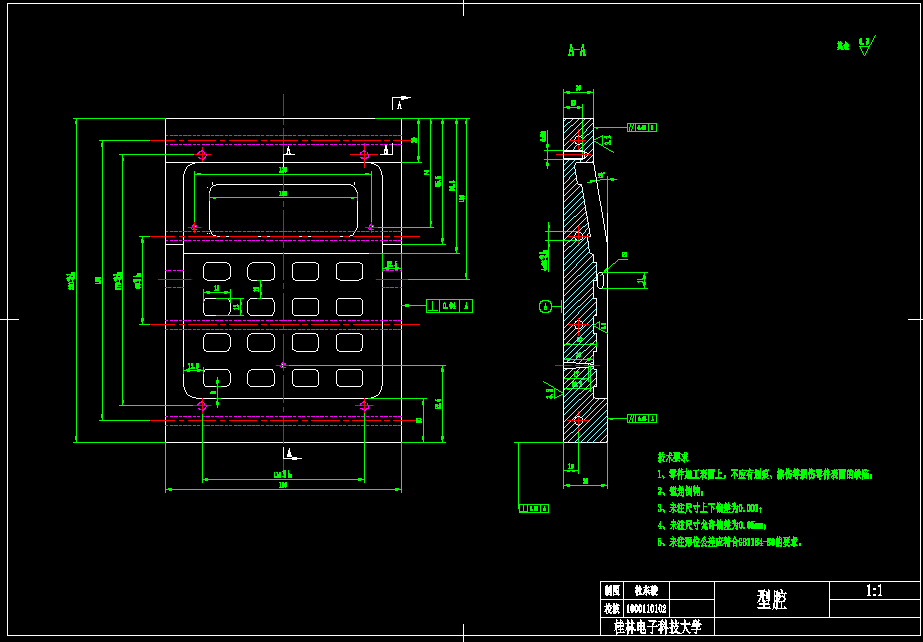
Task: Select parallelism tolerance frame near section bottom
Action: tap(642, 418)
